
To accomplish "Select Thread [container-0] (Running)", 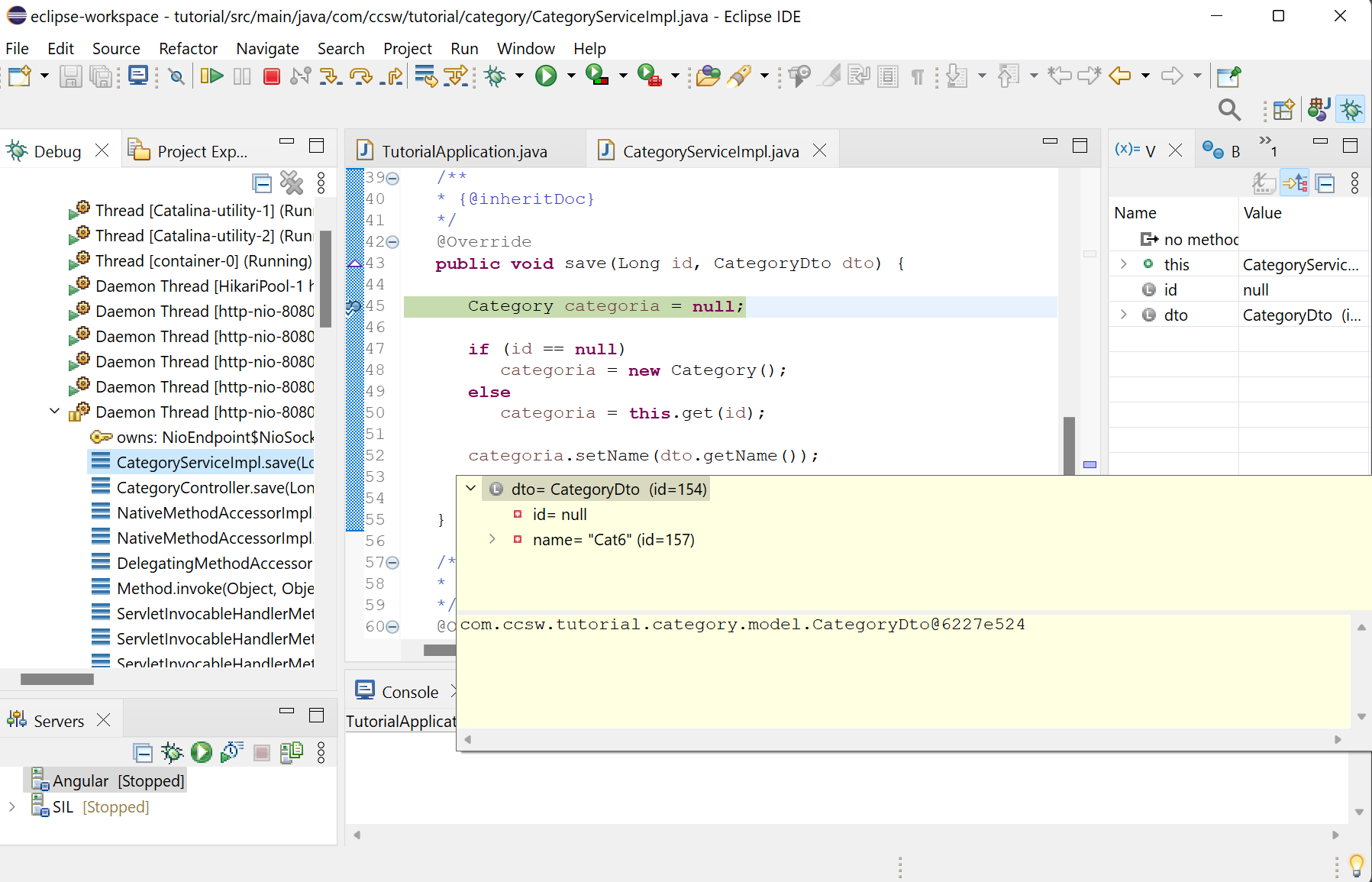I will (191, 260).
